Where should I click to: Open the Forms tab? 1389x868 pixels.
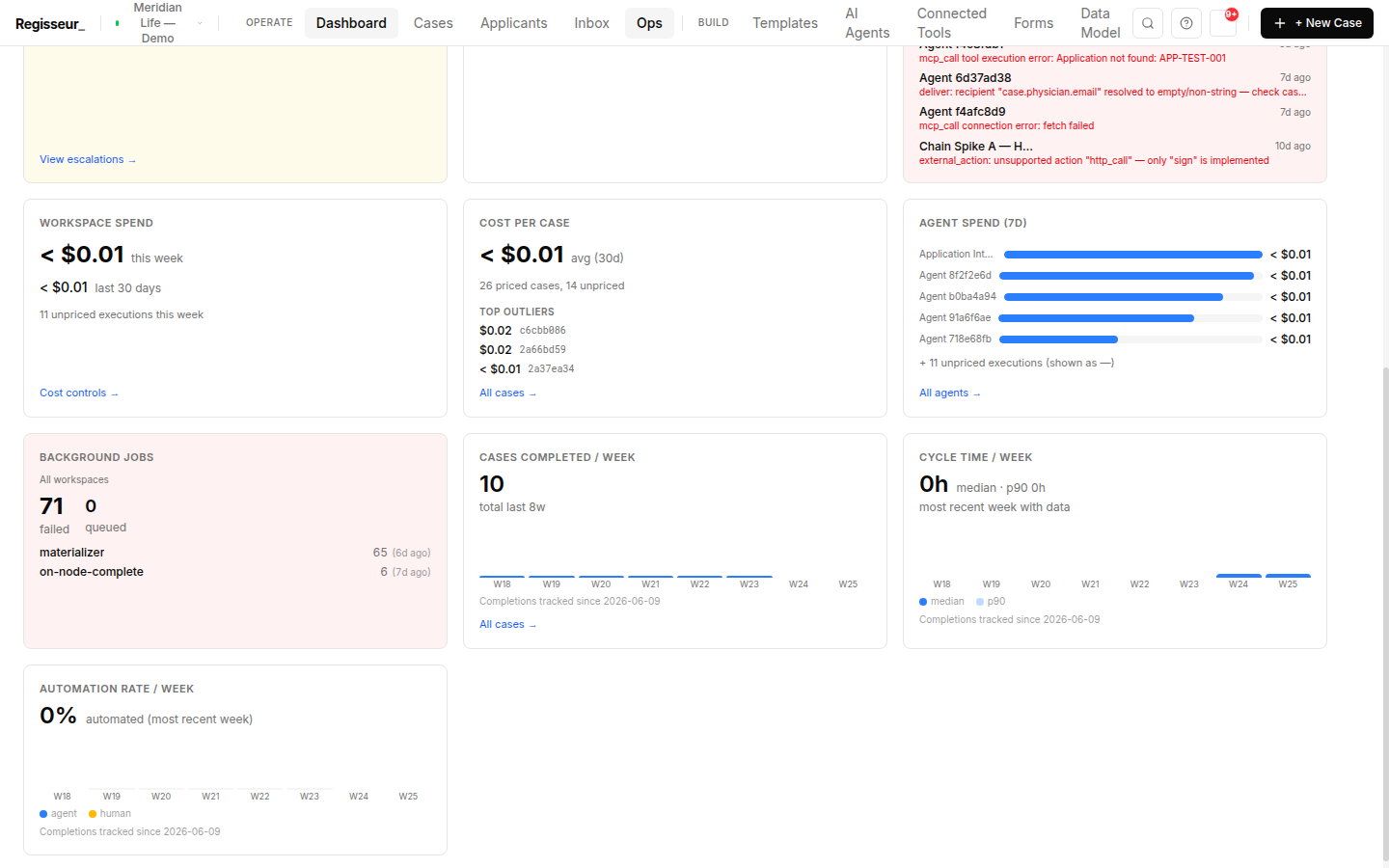(1034, 23)
